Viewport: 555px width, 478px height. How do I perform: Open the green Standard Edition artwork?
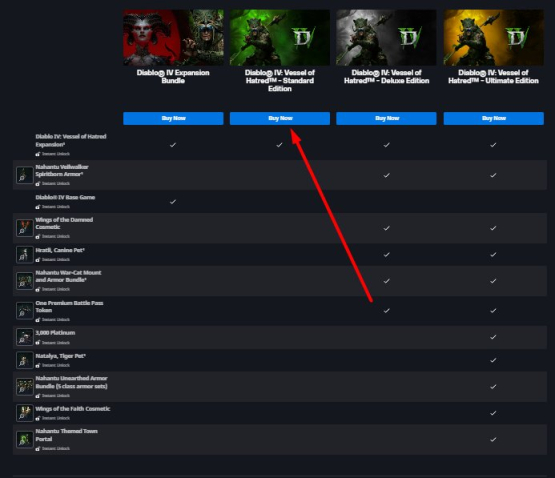coord(280,38)
